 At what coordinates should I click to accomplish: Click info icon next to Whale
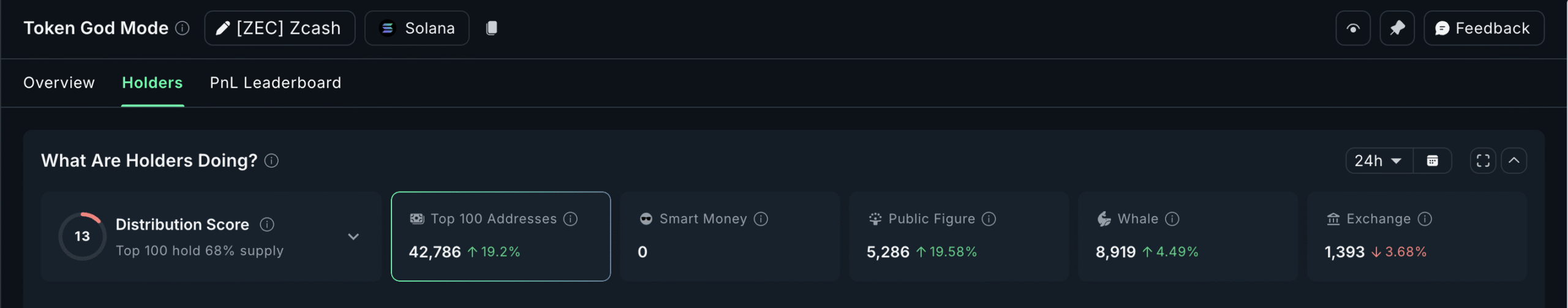[1172, 219]
